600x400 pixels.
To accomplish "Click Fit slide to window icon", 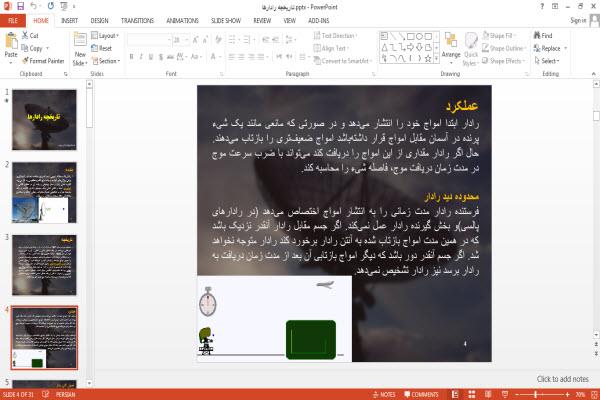I will [595, 394].
